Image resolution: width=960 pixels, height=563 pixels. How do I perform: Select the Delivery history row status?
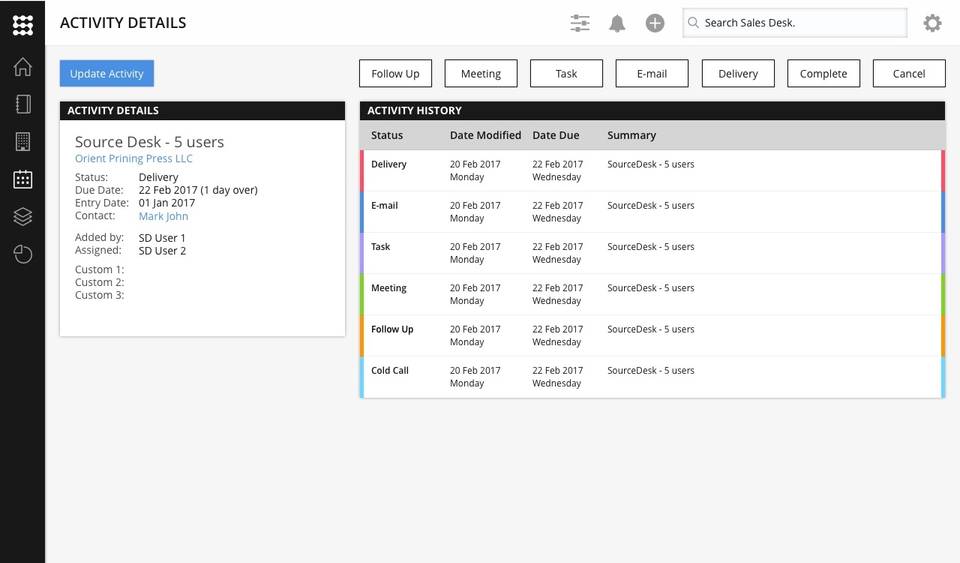(389, 164)
